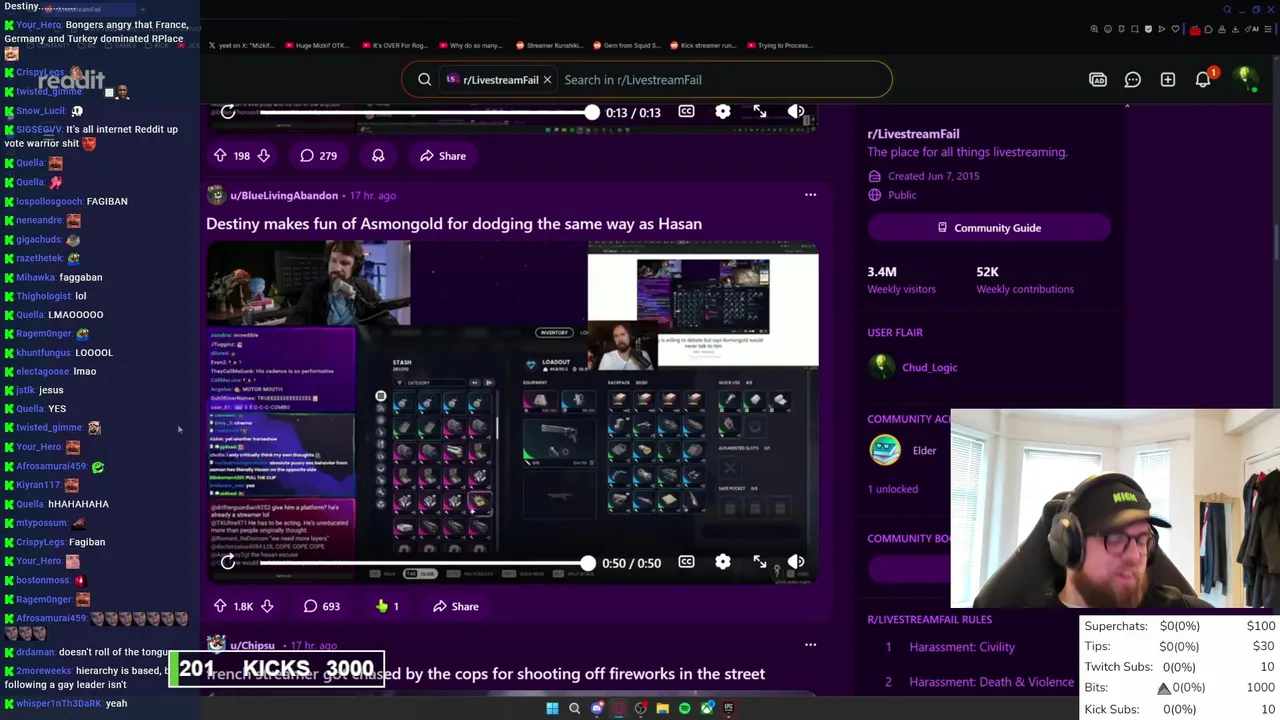This screenshot has height=720, width=1280.
Task: Open 'Huge Mizkif OTK' bookmark tab
Action: coord(318,45)
